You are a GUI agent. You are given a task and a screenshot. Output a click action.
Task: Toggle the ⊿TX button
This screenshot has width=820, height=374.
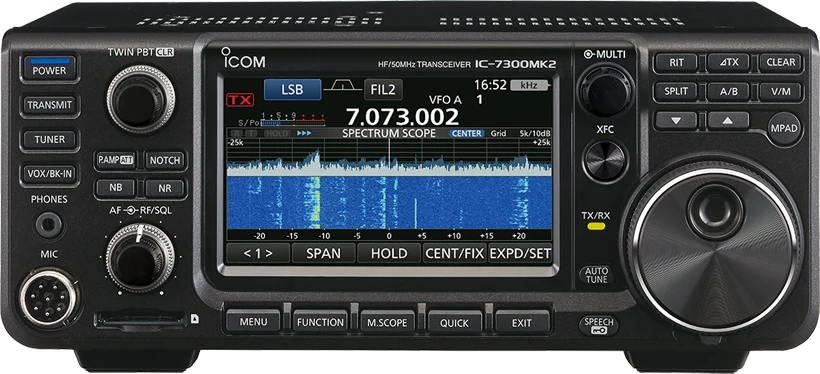pos(728,63)
